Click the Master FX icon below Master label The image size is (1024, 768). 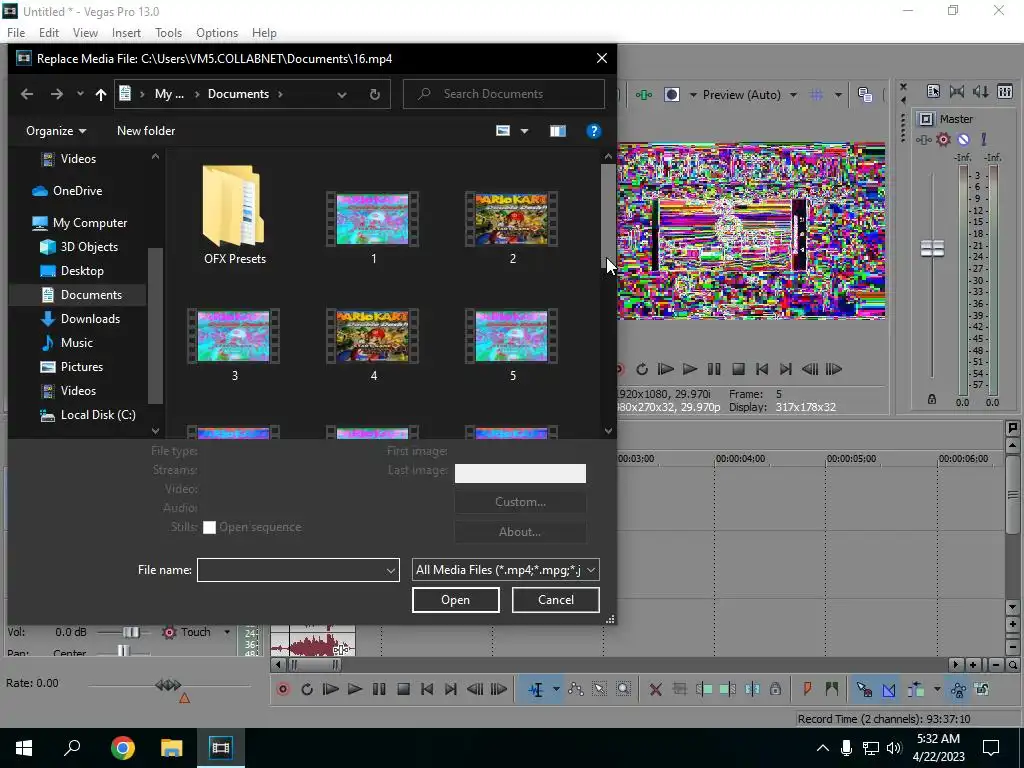point(923,139)
